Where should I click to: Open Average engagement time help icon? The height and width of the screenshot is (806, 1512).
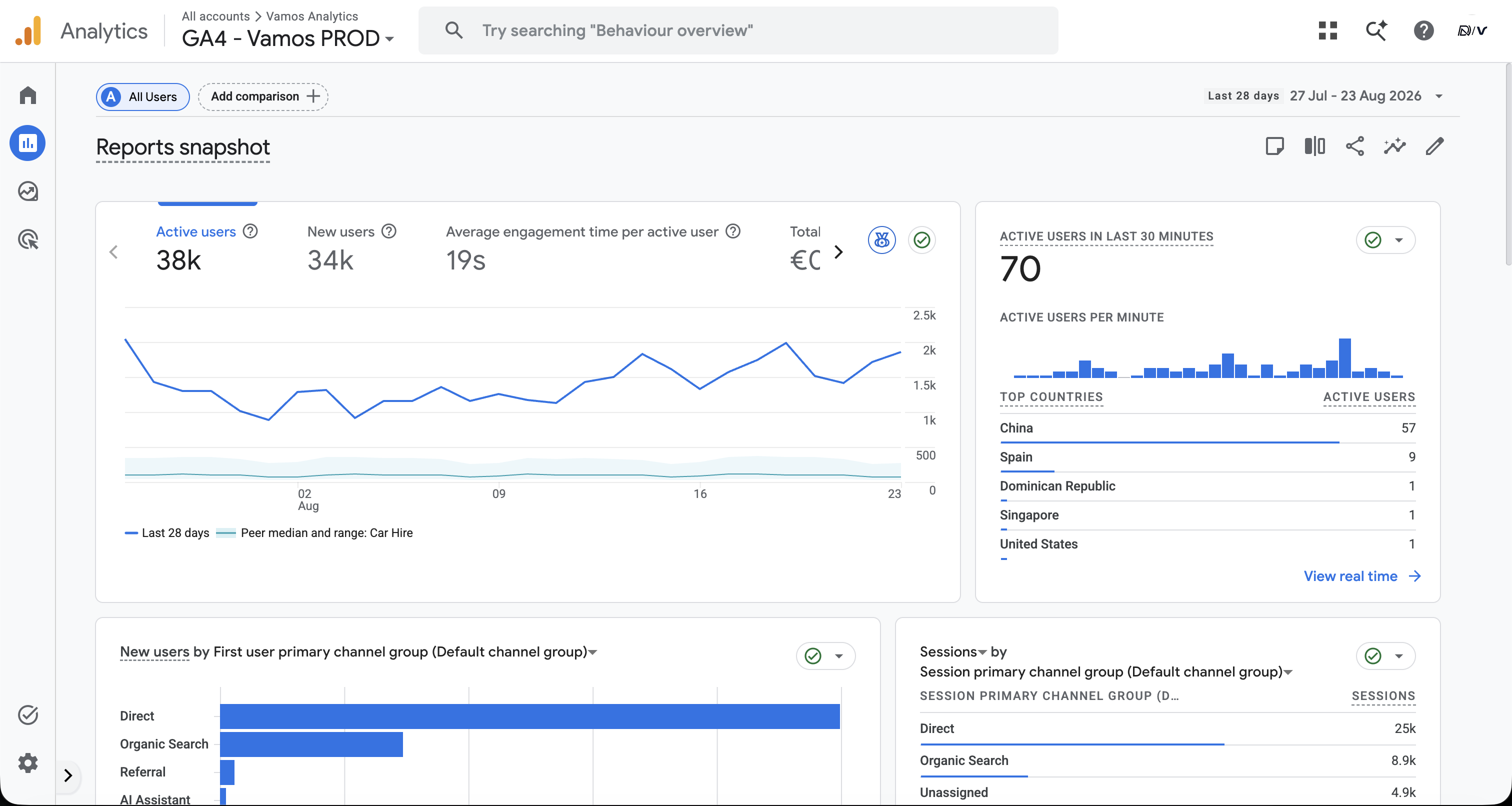[x=733, y=231]
